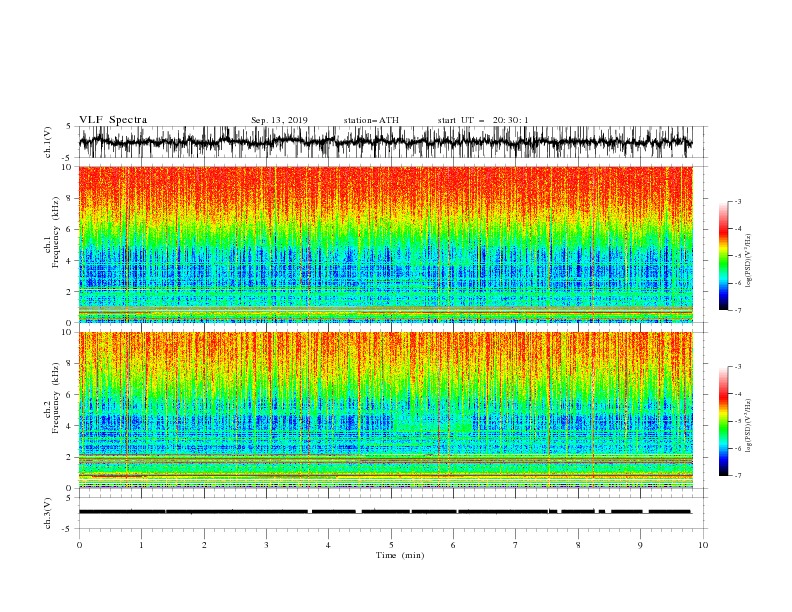
Task: Click the "-5" label on ch.1 color bar
Action: (x=738, y=256)
